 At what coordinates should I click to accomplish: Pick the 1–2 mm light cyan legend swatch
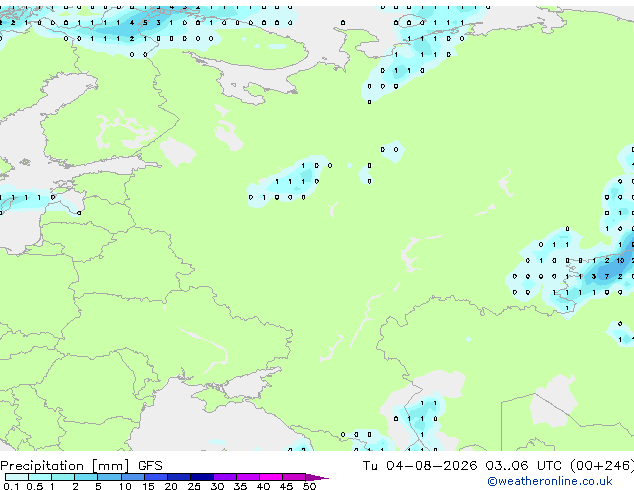click(63, 477)
